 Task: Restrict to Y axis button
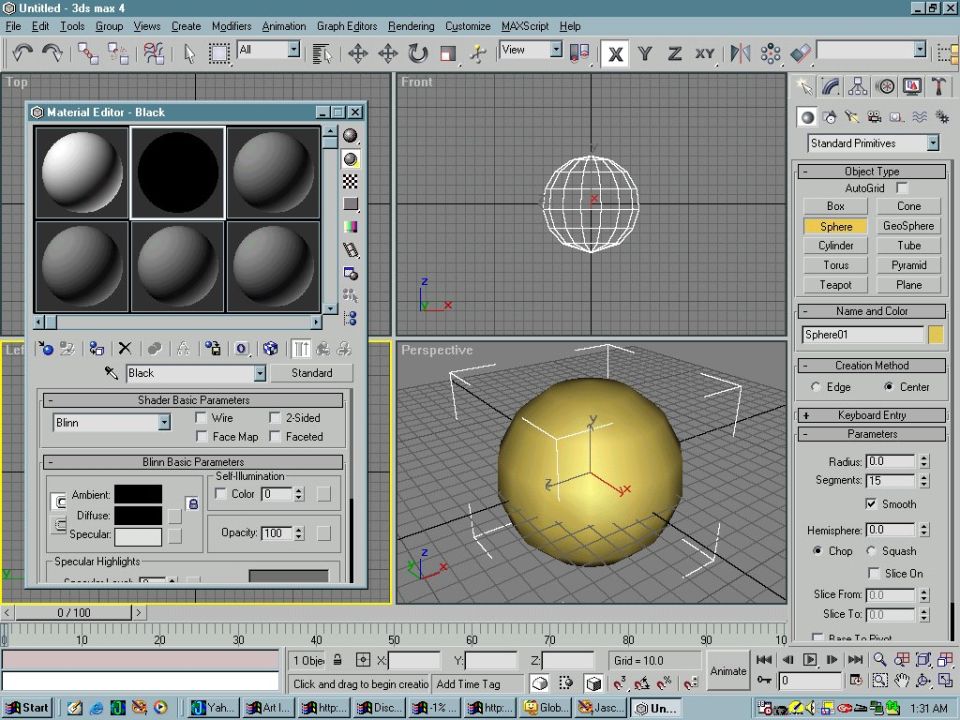click(645, 53)
